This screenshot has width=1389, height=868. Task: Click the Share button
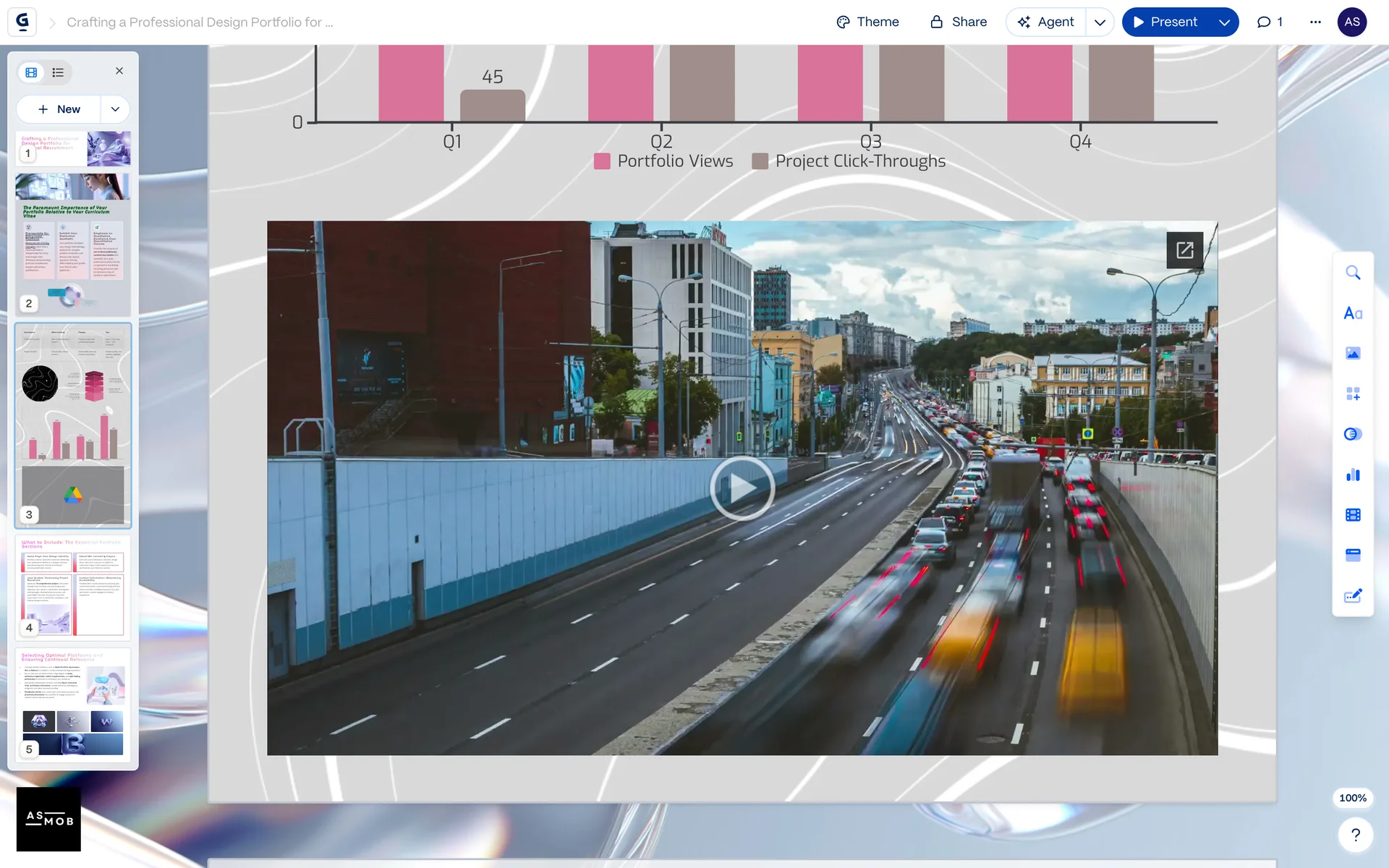pyautogui.click(x=958, y=22)
